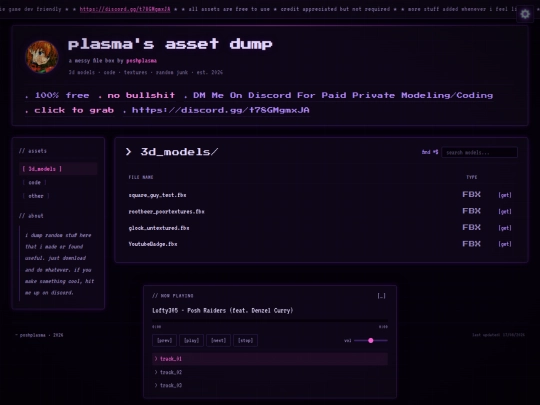Click the 'click to grab' banner text
540x405 pixels.
pyautogui.click(x=74, y=110)
